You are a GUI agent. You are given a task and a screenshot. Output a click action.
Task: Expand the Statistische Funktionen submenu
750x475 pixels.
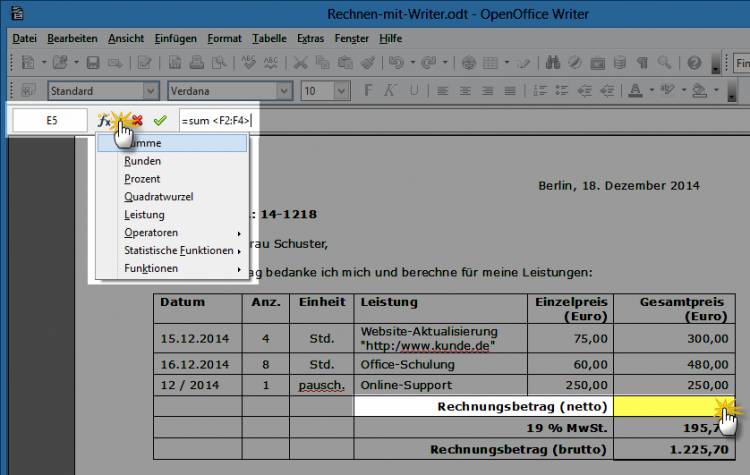point(178,251)
